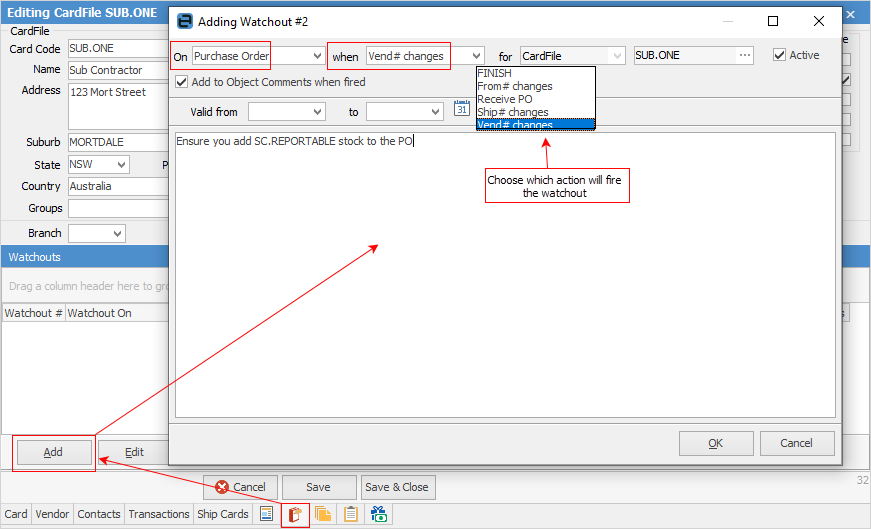Click the Add watchout button

point(54,452)
